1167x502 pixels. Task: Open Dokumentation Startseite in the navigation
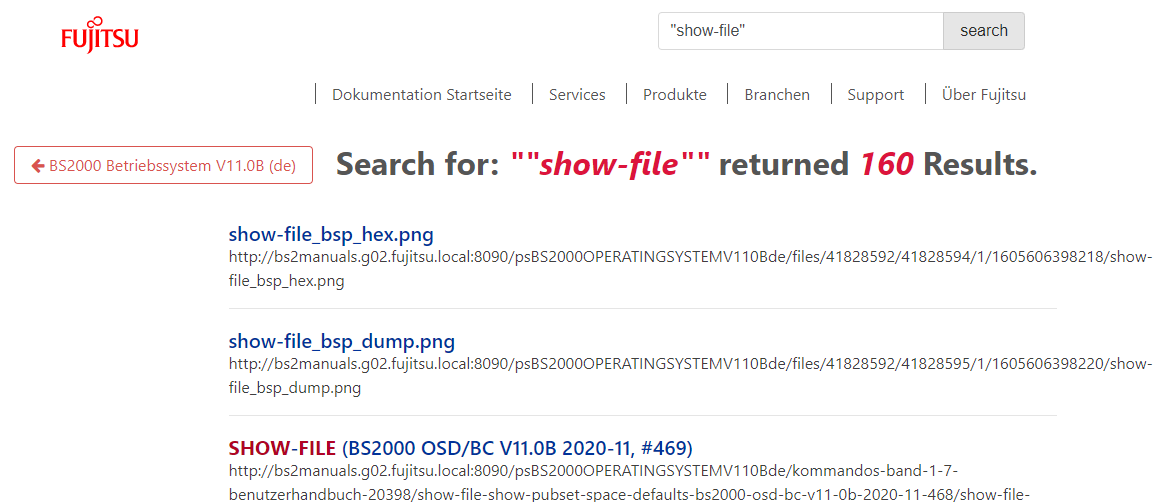coord(421,95)
